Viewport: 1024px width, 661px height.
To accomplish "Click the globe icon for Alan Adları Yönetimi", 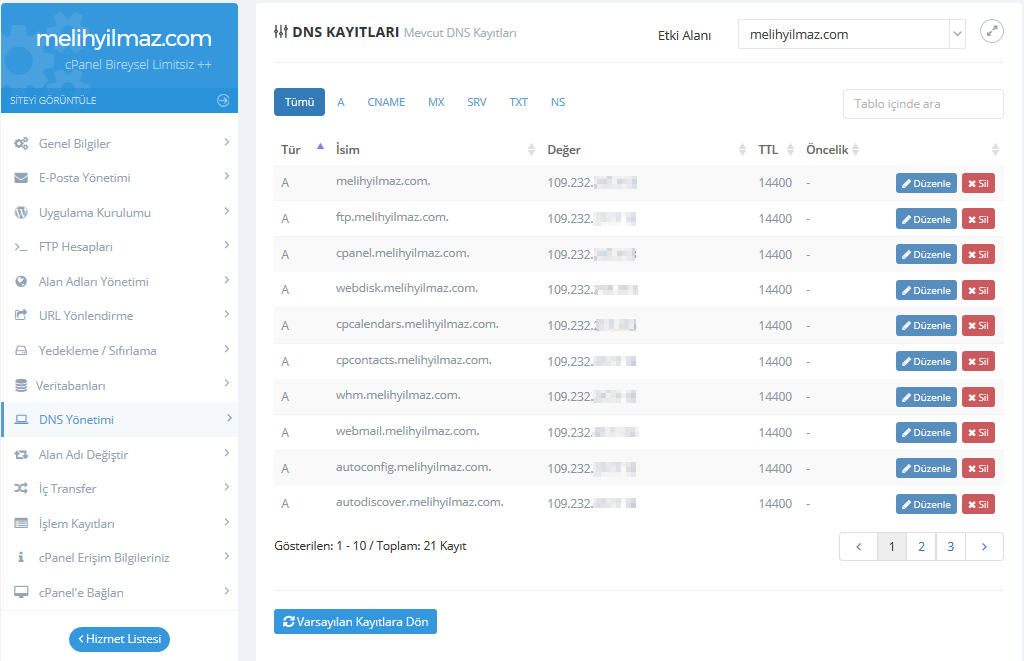I will [21, 282].
